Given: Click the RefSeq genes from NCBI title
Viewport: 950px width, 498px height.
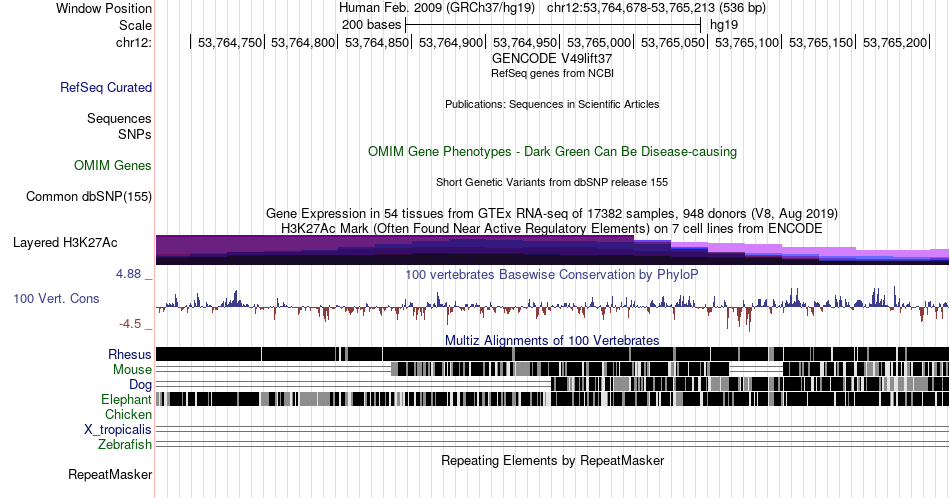Looking at the screenshot, I should tap(552, 73).
